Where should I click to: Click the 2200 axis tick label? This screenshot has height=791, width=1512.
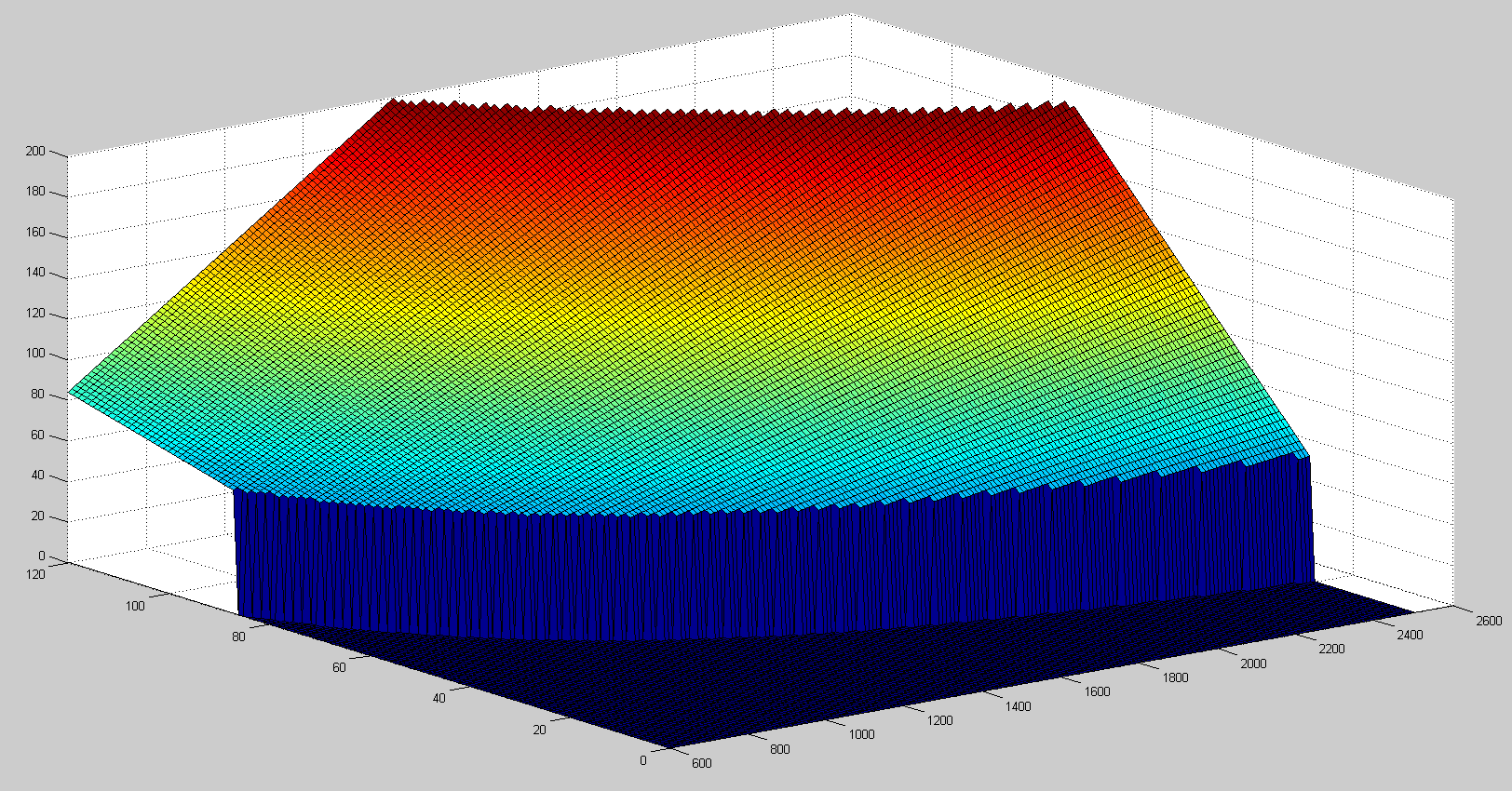(1331, 649)
